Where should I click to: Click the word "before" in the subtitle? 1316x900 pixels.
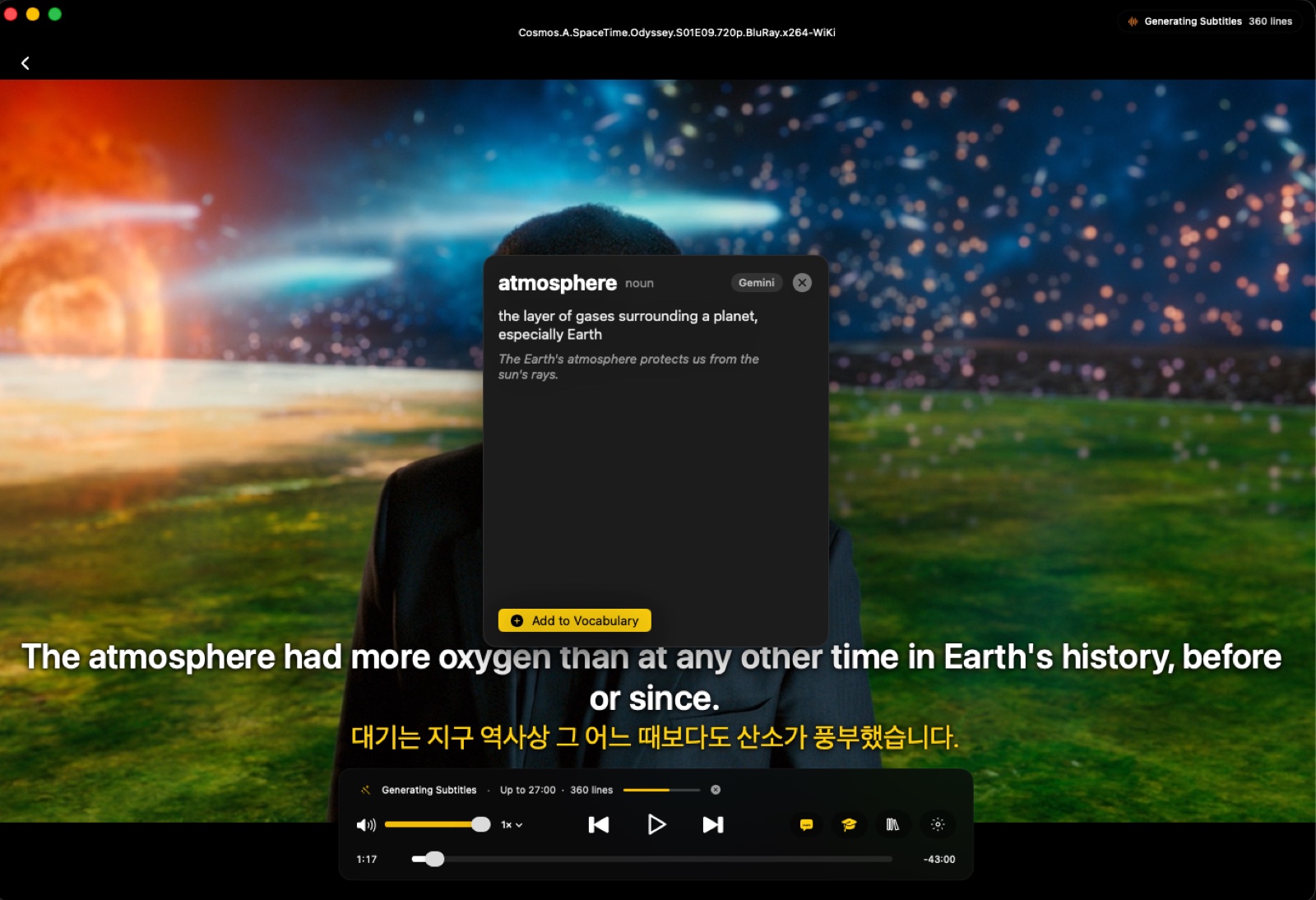click(x=1232, y=657)
